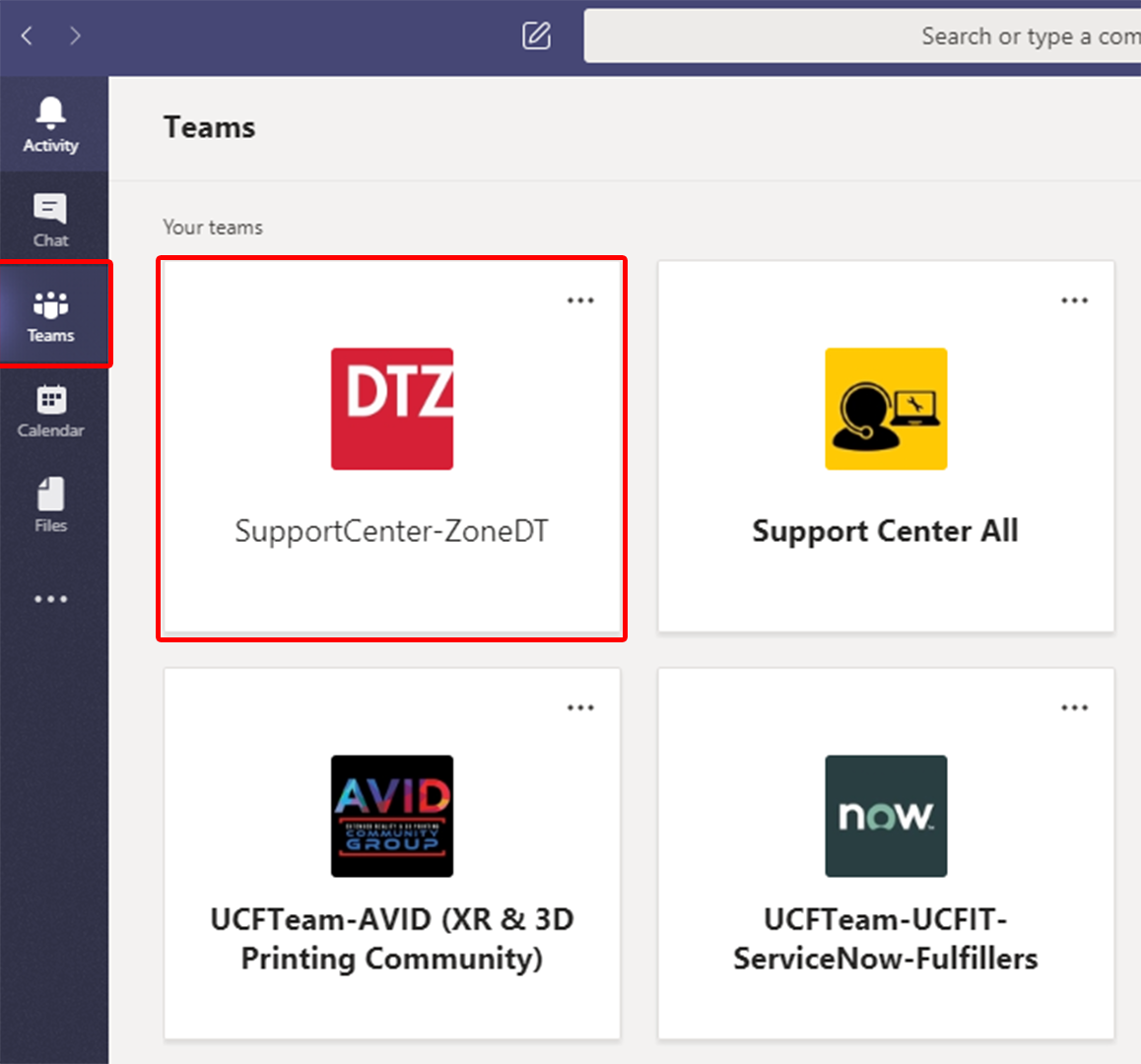The image size is (1141, 1064).
Task: Open the Support Center All team name
Action: point(886,531)
